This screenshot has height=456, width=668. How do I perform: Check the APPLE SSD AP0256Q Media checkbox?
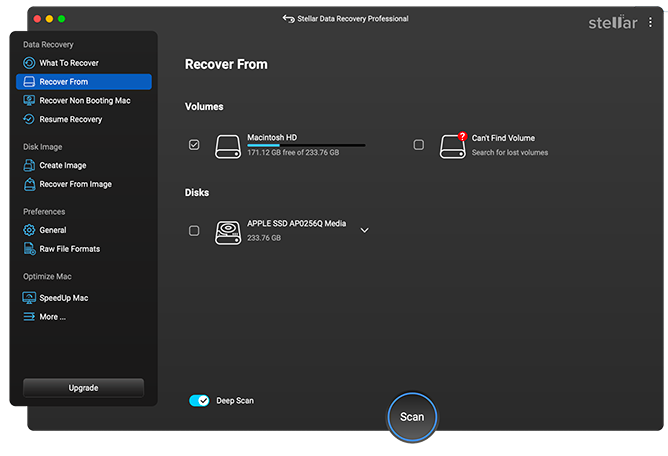pyautogui.click(x=194, y=231)
